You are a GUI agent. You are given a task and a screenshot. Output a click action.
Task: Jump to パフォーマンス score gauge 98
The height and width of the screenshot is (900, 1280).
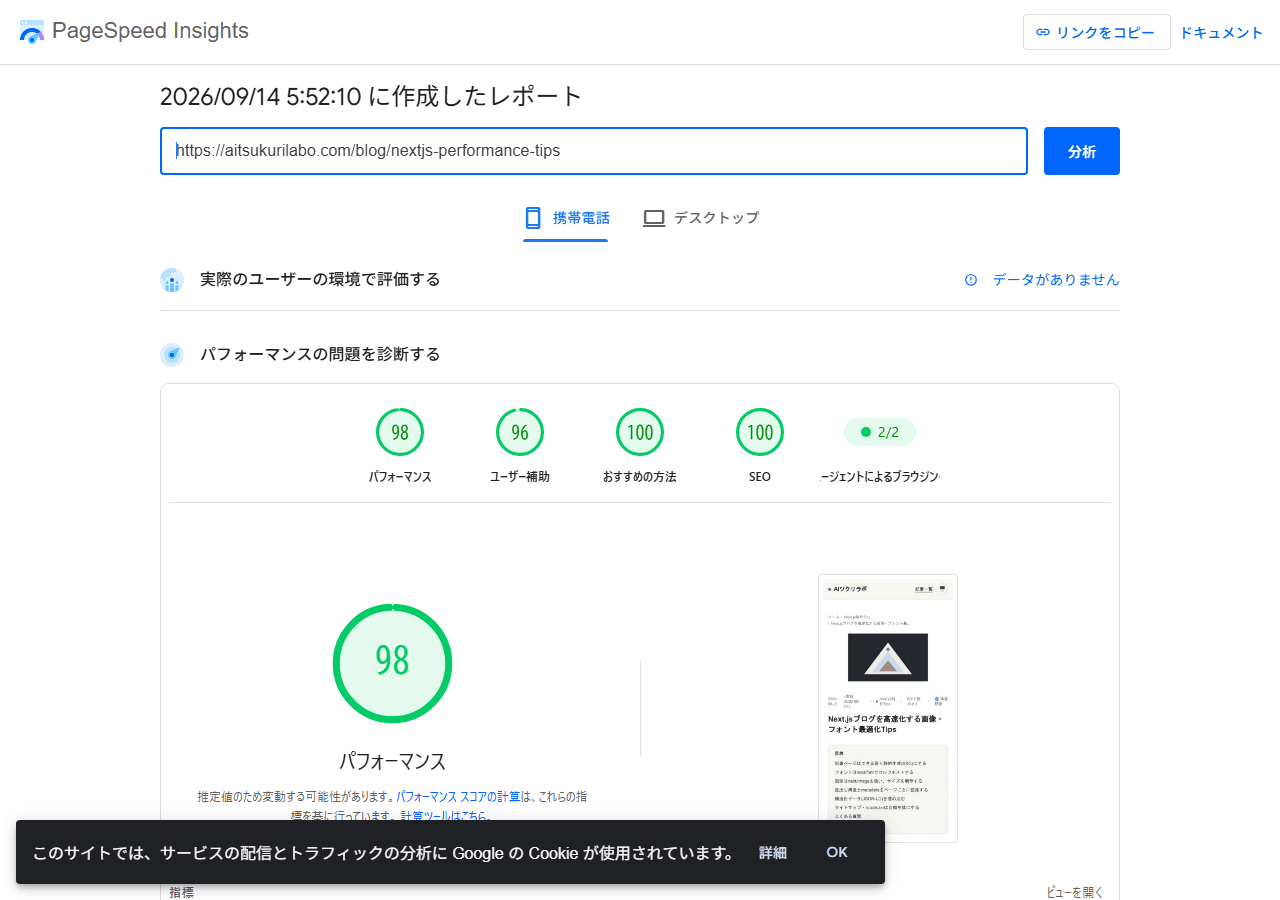point(400,432)
